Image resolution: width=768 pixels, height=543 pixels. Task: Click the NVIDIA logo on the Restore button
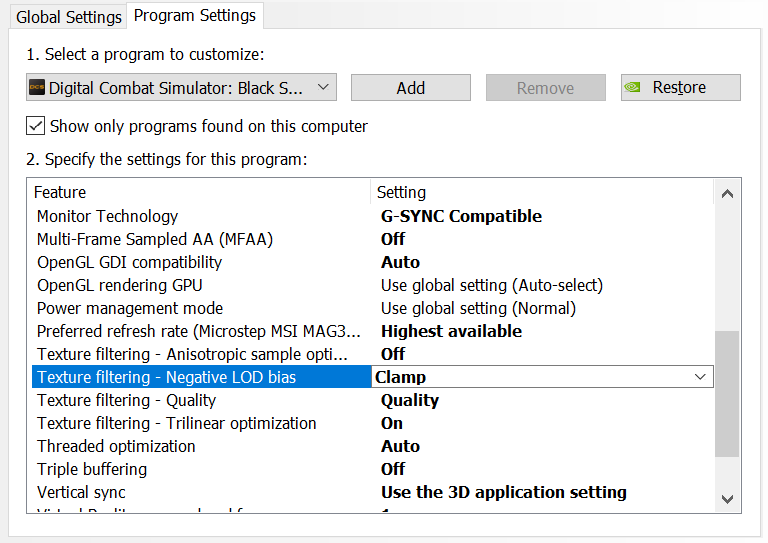point(632,87)
